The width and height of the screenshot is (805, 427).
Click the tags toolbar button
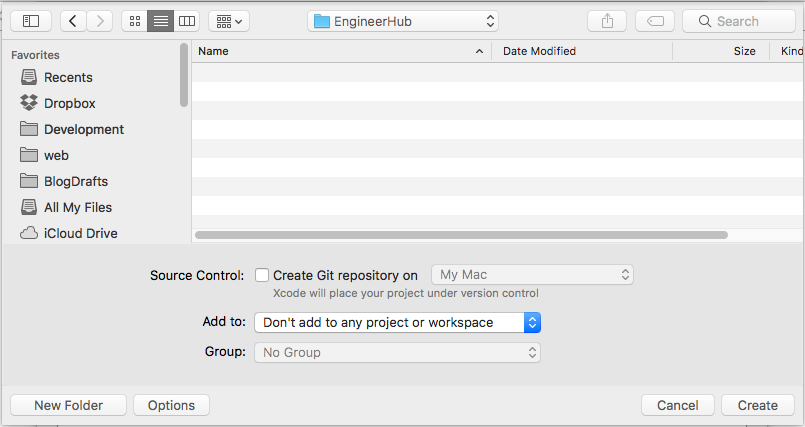655,21
